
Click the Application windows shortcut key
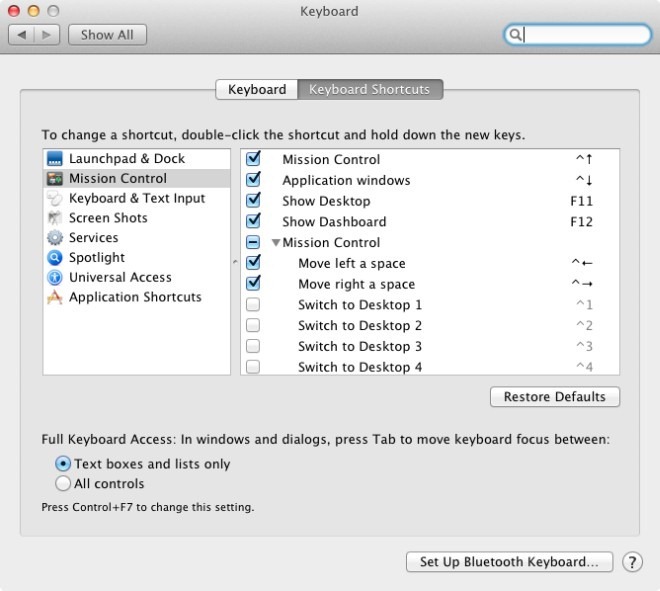tap(584, 180)
